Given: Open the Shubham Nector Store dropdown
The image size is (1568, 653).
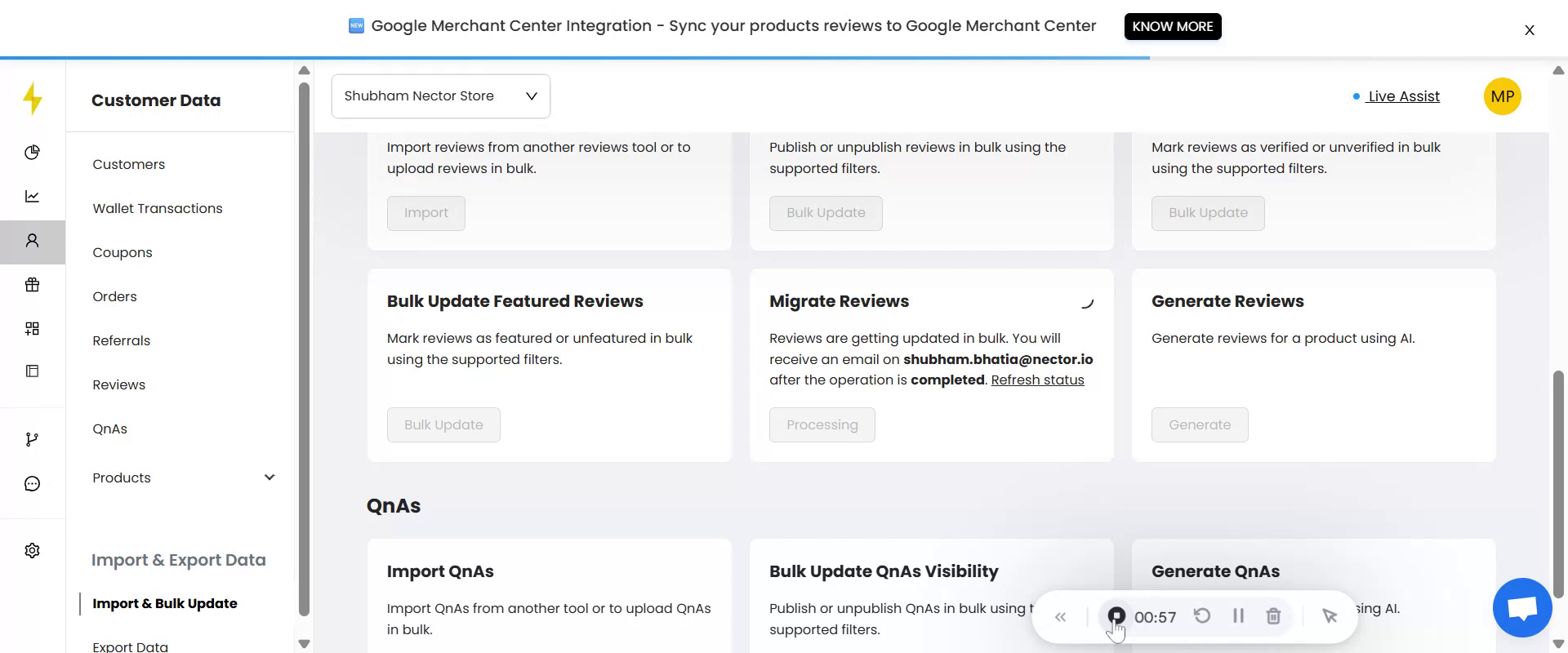Looking at the screenshot, I should click(440, 96).
